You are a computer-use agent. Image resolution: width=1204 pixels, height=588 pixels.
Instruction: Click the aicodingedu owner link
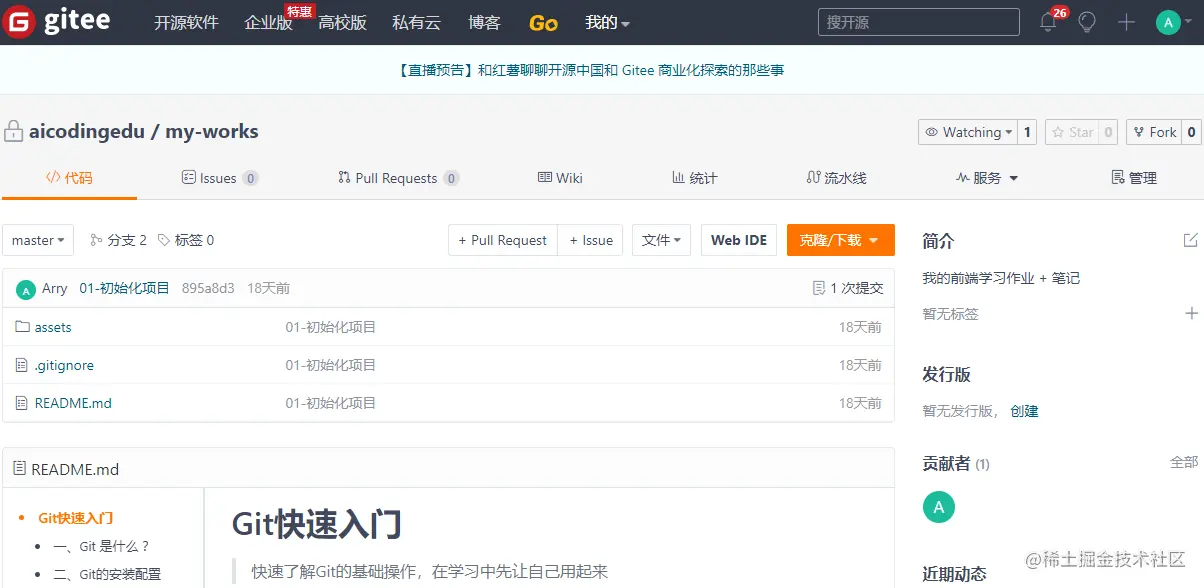[x=86, y=131]
